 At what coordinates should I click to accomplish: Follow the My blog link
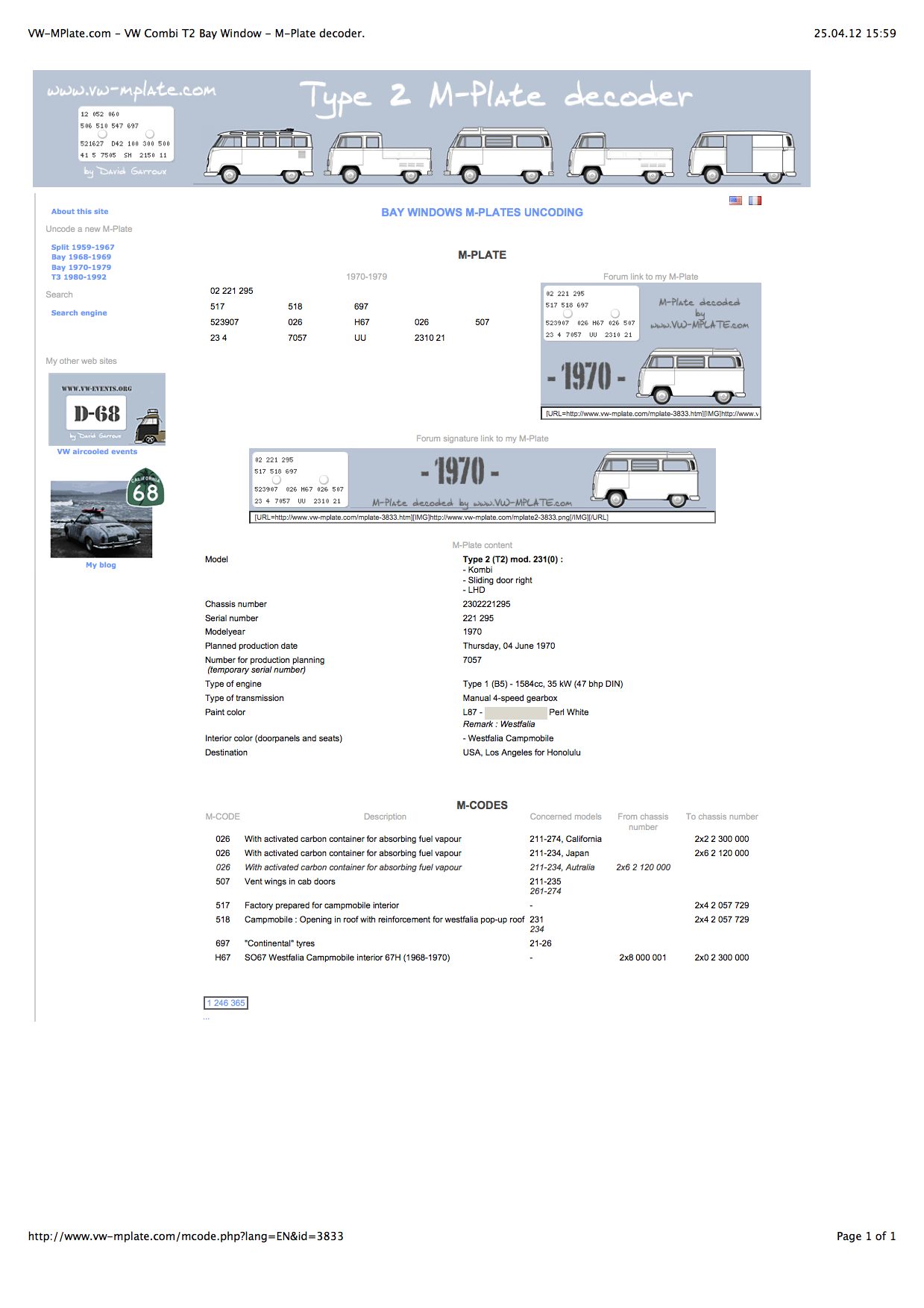point(101,565)
